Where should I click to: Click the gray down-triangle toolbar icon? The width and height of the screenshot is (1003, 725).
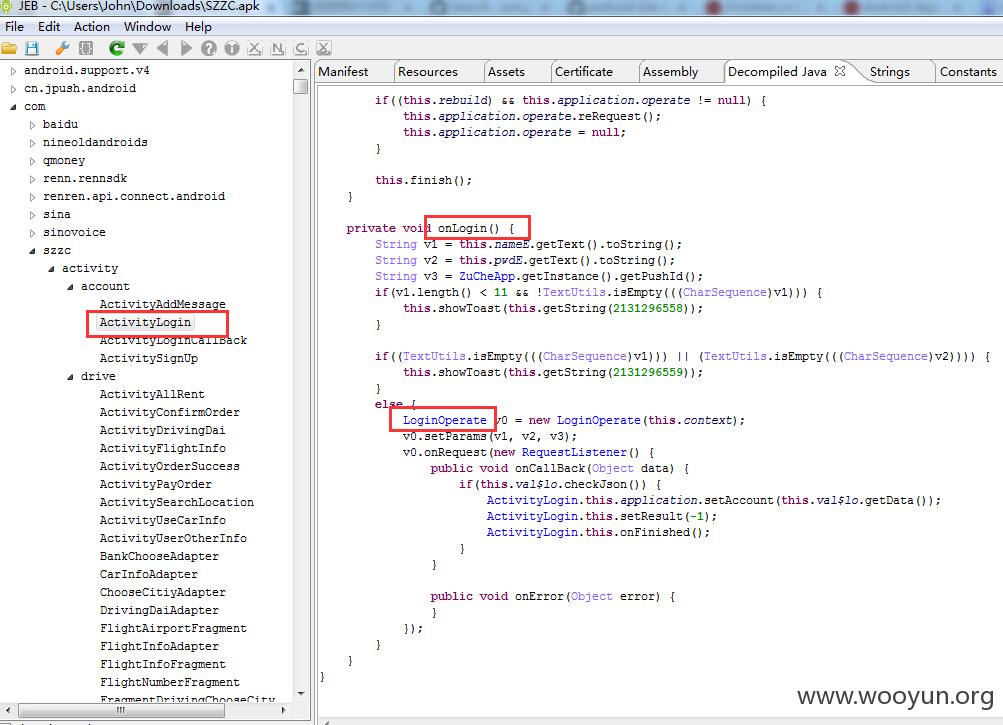click(x=139, y=48)
